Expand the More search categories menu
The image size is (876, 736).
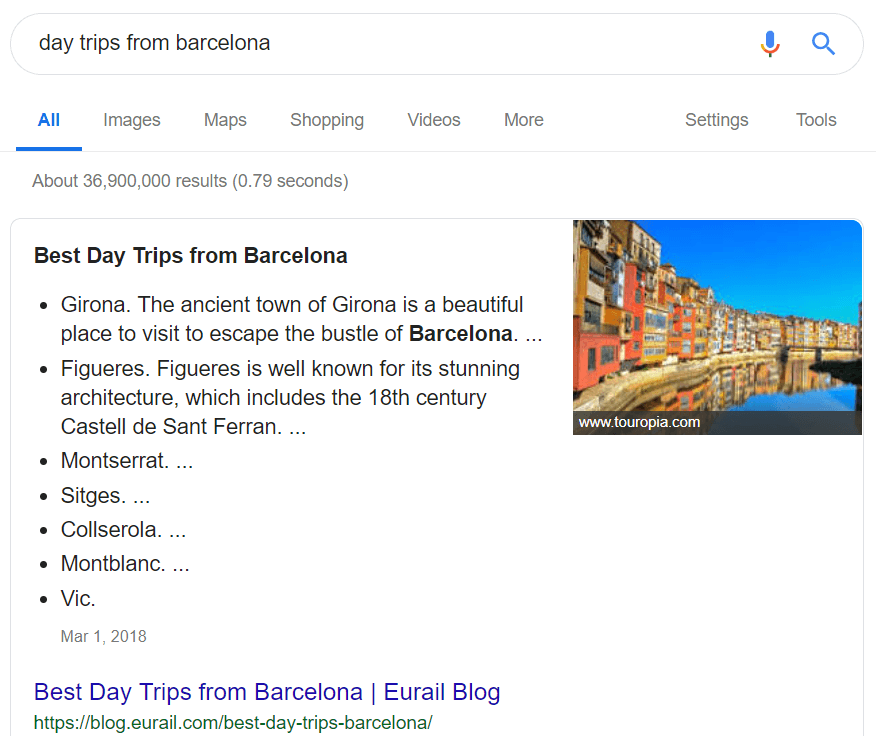tap(524, 120)
